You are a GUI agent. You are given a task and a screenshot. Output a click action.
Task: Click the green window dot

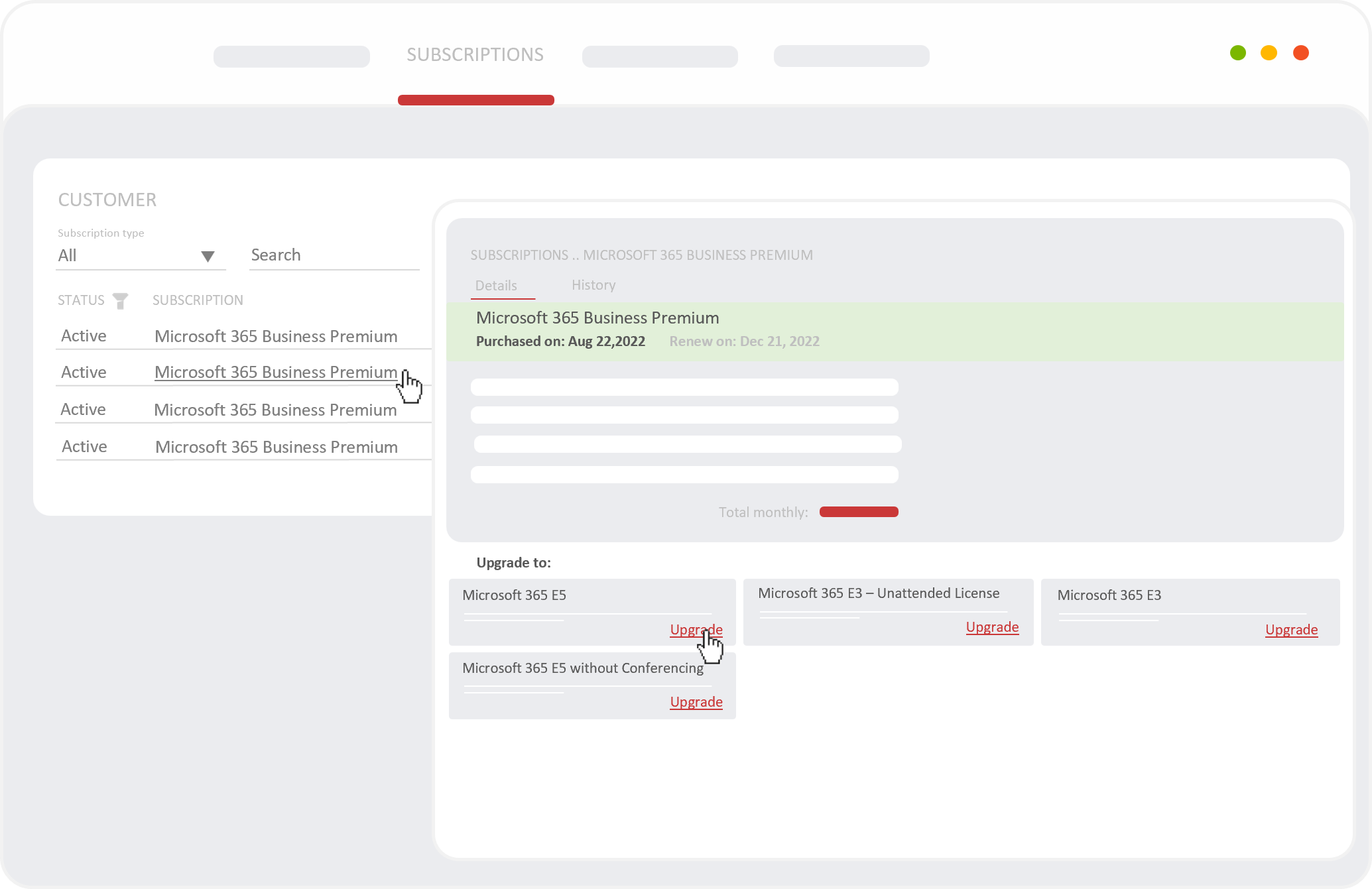(x=1238, y=53)
